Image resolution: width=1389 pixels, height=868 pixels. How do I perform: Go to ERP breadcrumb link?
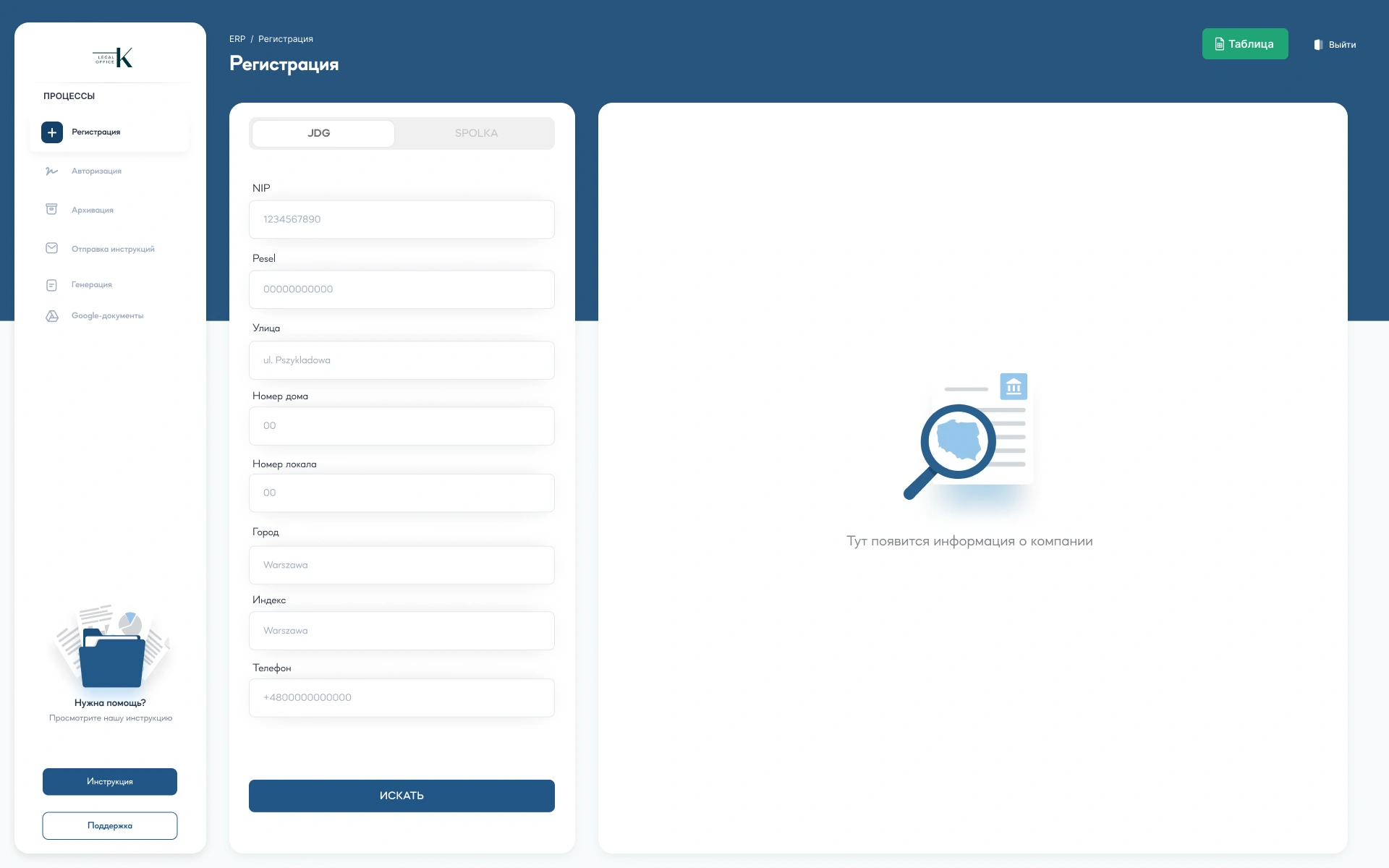pyautogui.click(x=237, y=39)
